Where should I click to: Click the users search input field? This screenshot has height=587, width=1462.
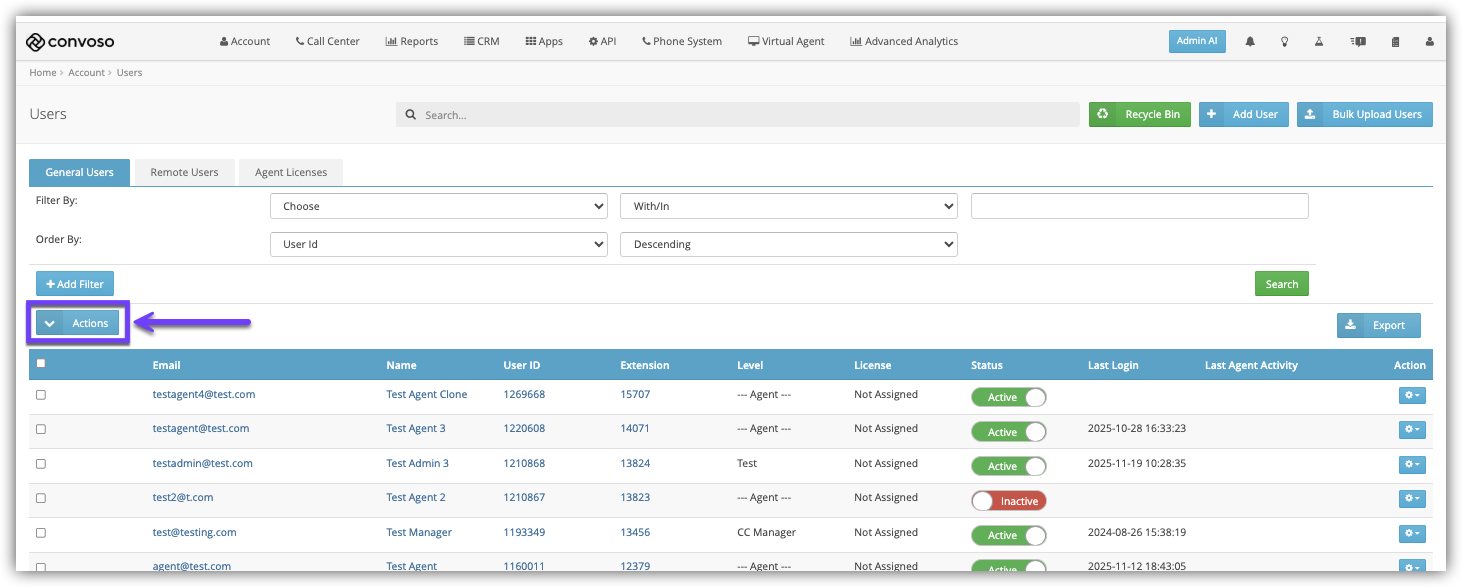(x=737, y=115)
